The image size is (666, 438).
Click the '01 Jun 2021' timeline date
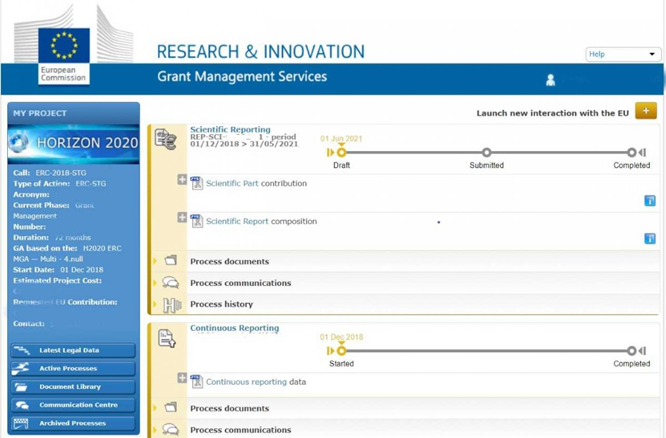[341, 138]
